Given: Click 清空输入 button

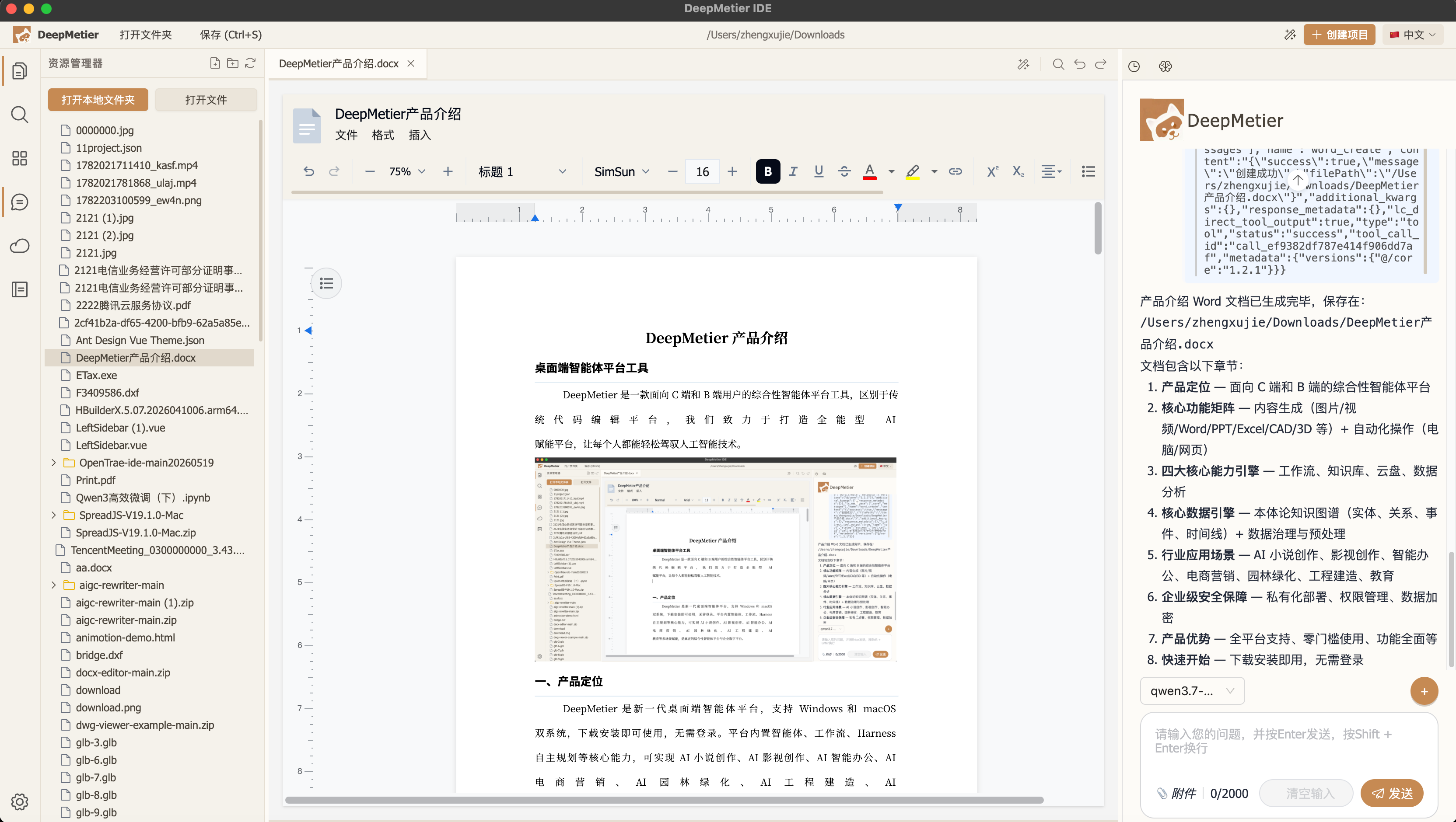Looking at the screenshot, I should point(1306,793).
